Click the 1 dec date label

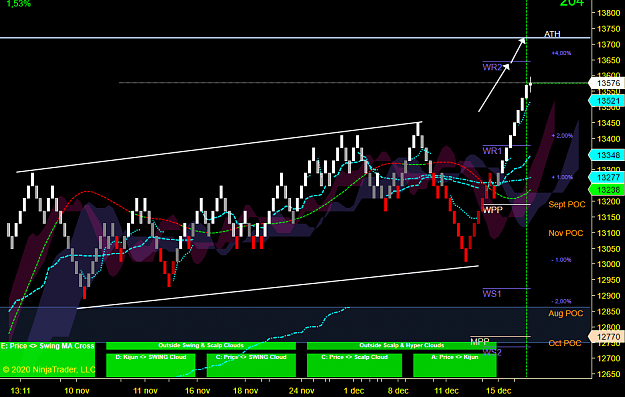354,391
